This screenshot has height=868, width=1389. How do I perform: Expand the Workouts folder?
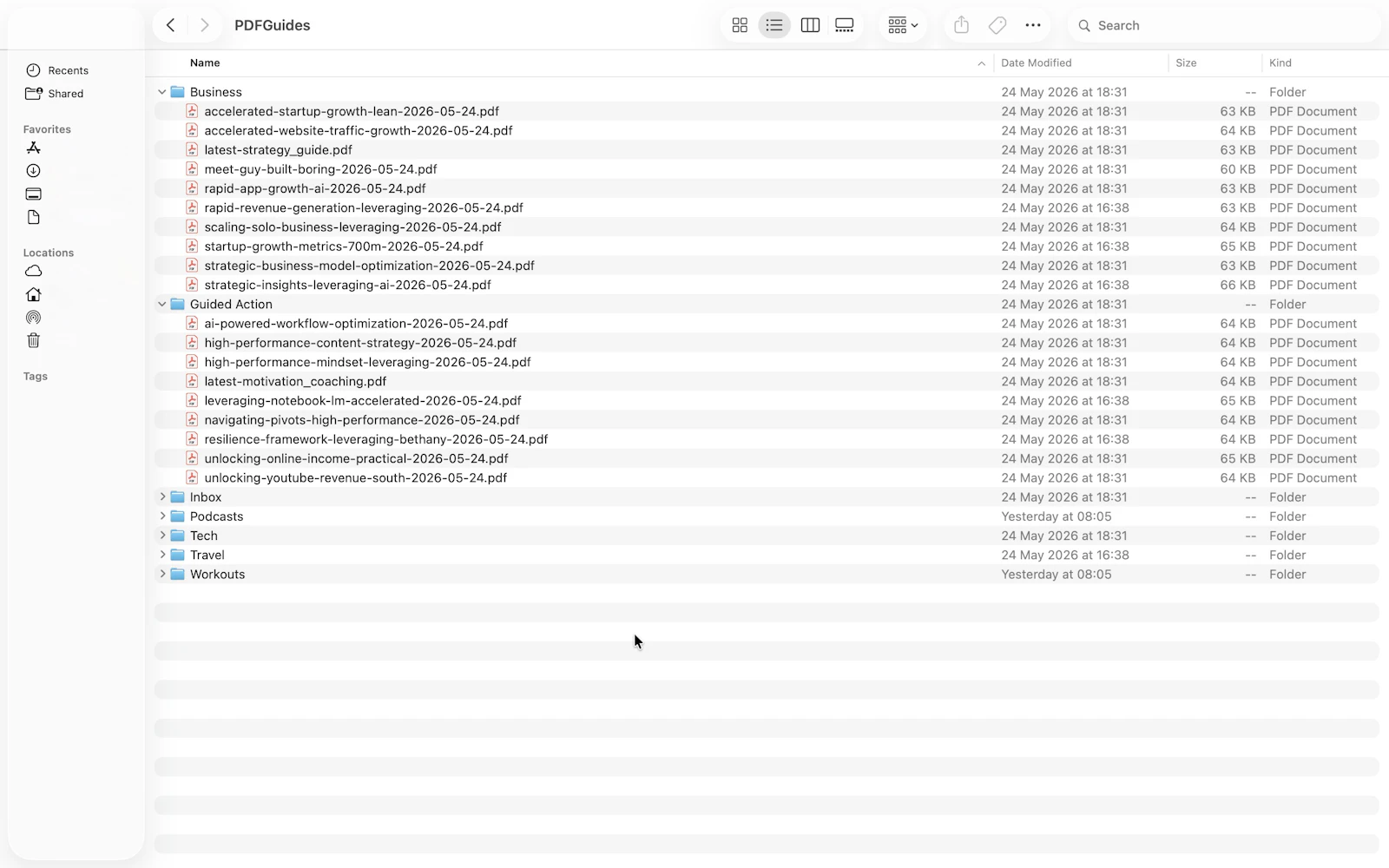click(161, 574)
